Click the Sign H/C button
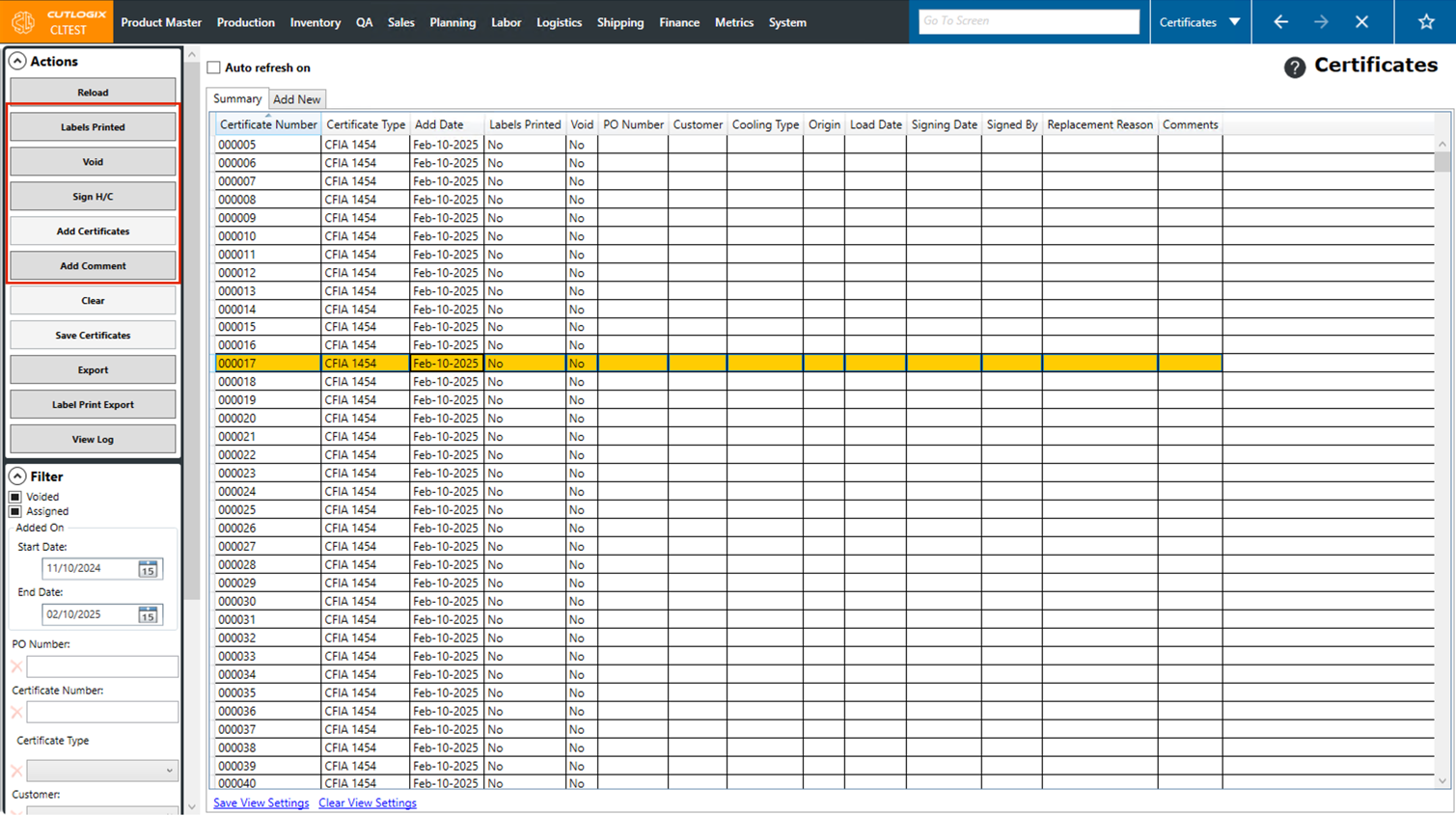The height and width of the screenshot is (815, 1456). click(93, 197)
